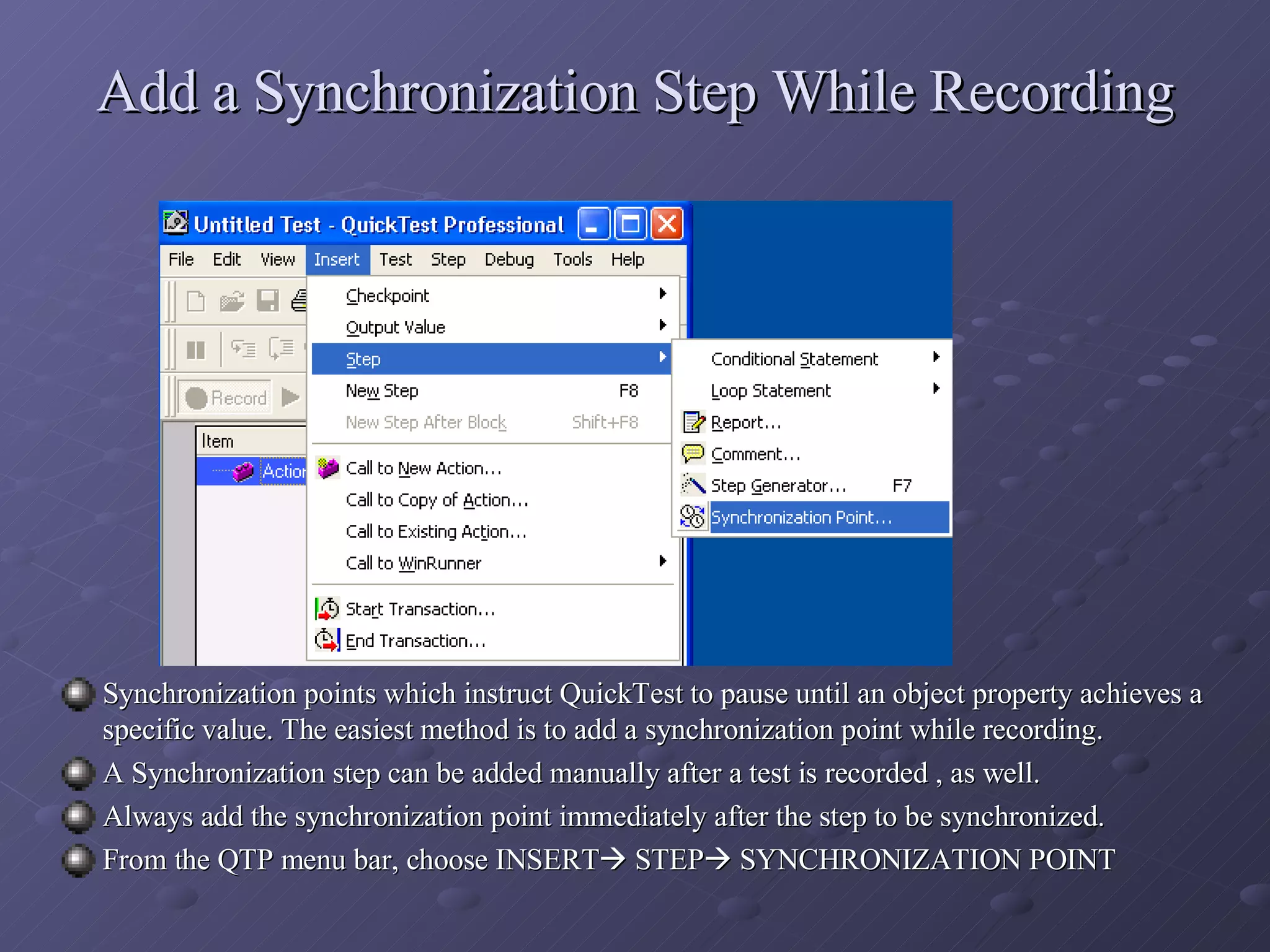
Task: Close the QuickTest Professional window
Action: tap(667, 223)
